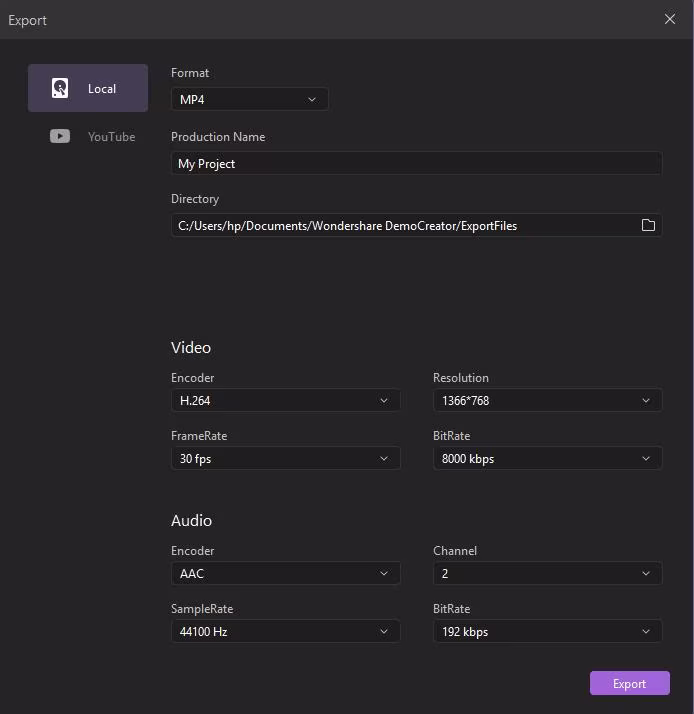Expand the 30 fps FrameRate dropdown
694x714 pixels.
click(285, 458)
